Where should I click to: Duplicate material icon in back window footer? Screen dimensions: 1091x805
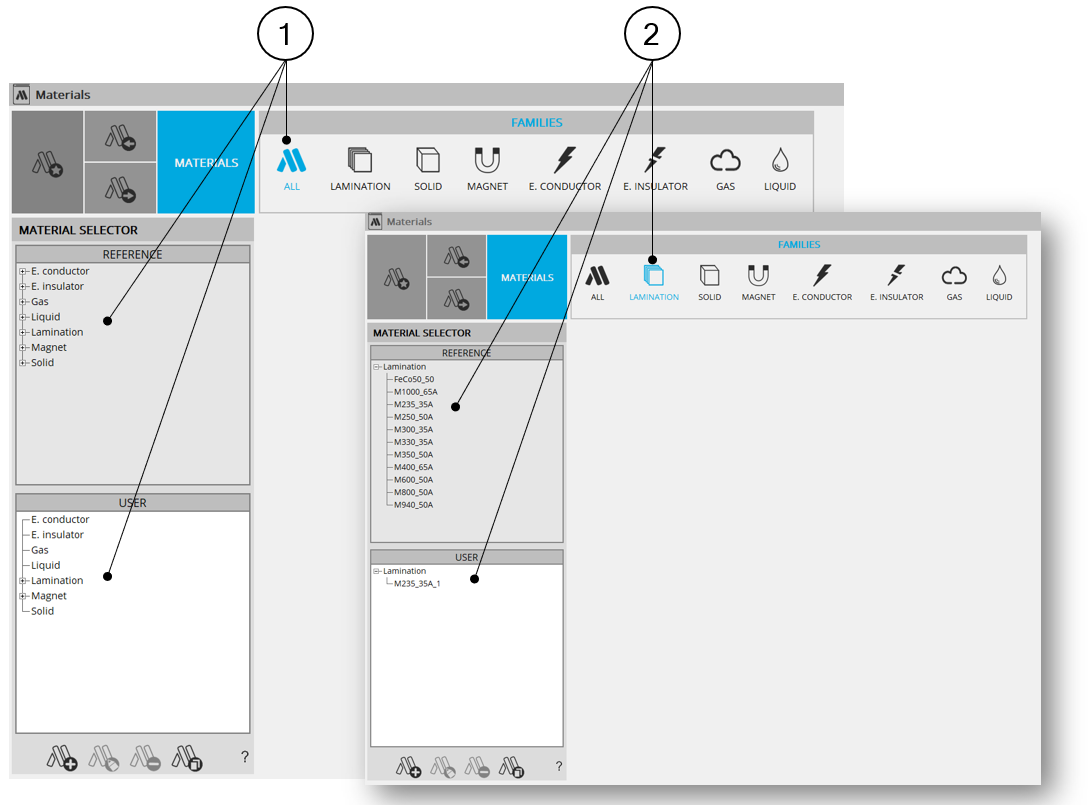click(187, 758)
